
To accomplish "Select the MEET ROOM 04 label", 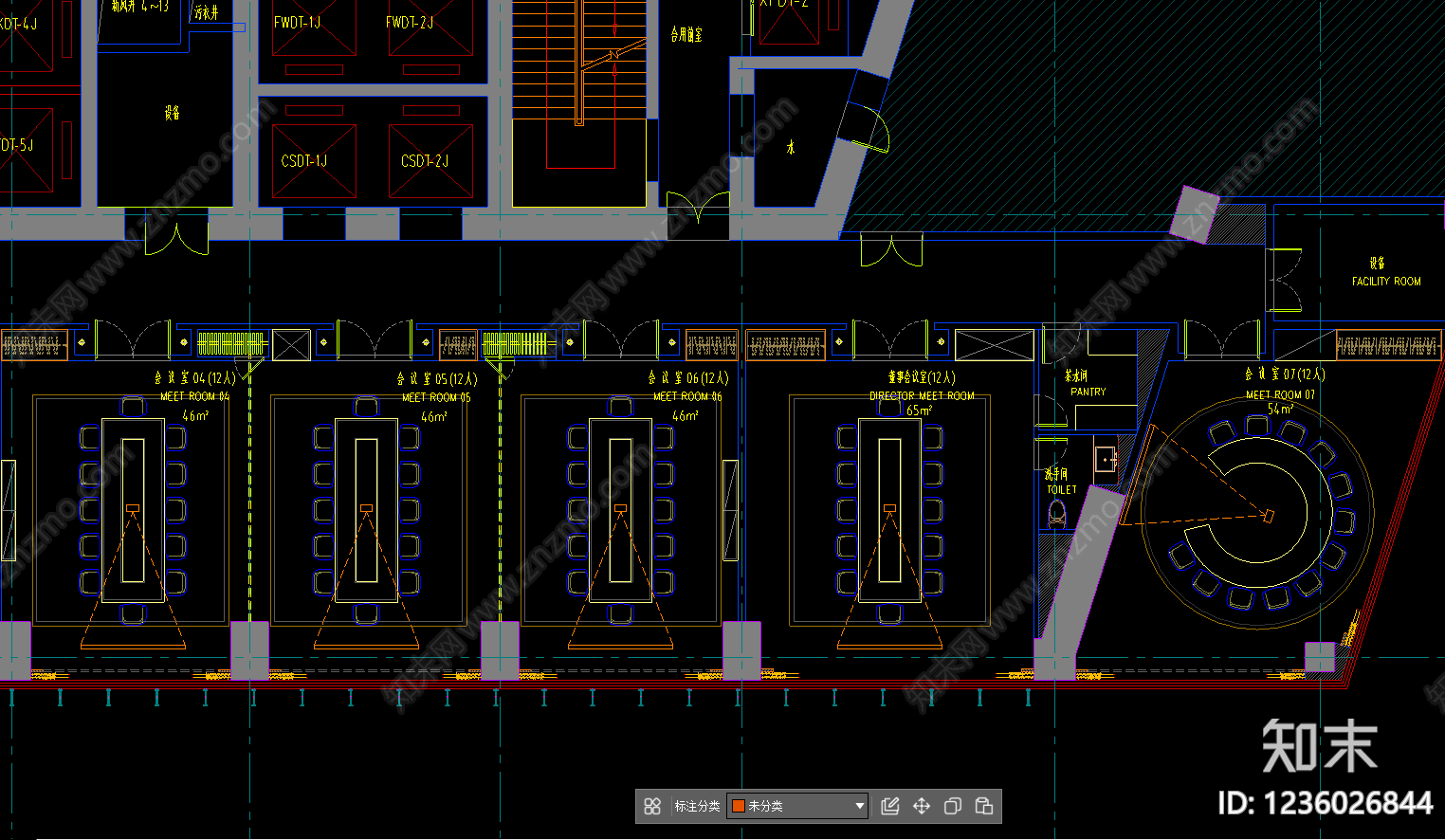I will 194,396.
